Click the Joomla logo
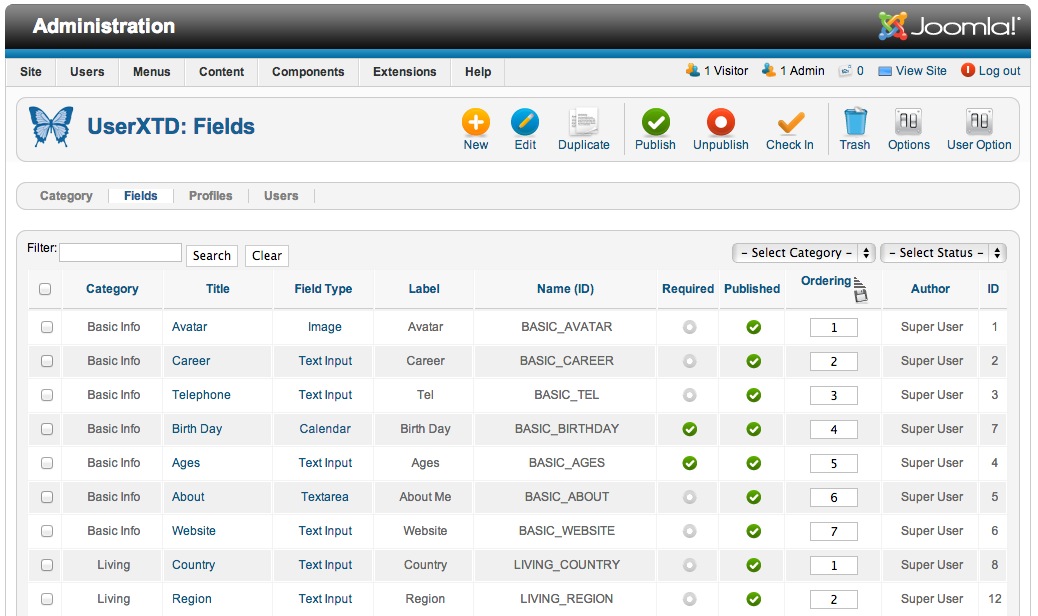1038x616 pixels. click(x=949, y=26)
